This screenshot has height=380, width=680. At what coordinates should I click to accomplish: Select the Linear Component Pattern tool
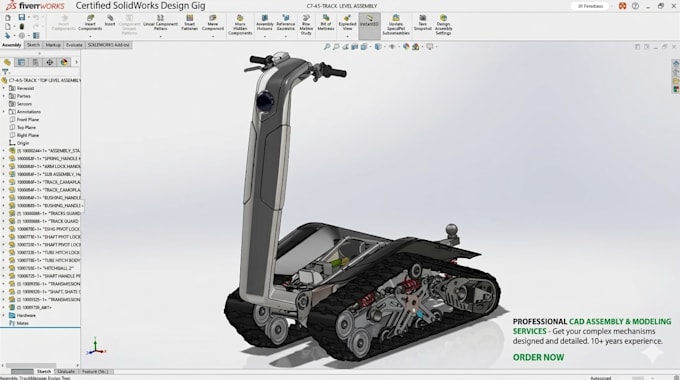pos(160,23)
